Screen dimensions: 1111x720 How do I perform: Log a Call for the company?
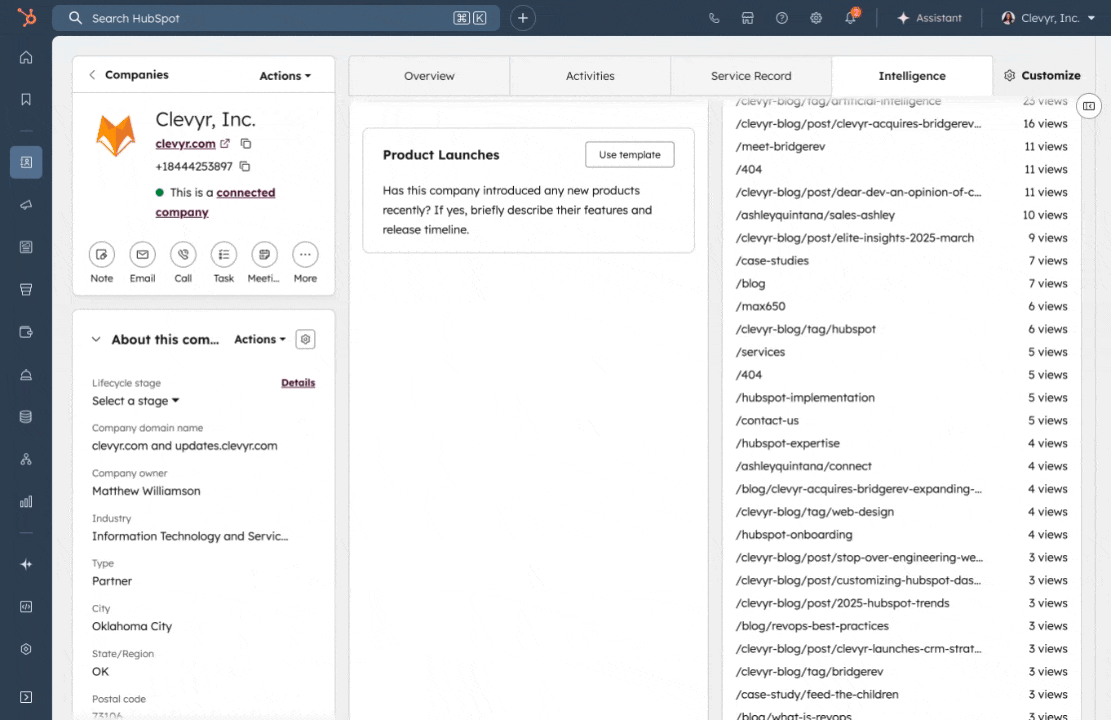[183, 254]
